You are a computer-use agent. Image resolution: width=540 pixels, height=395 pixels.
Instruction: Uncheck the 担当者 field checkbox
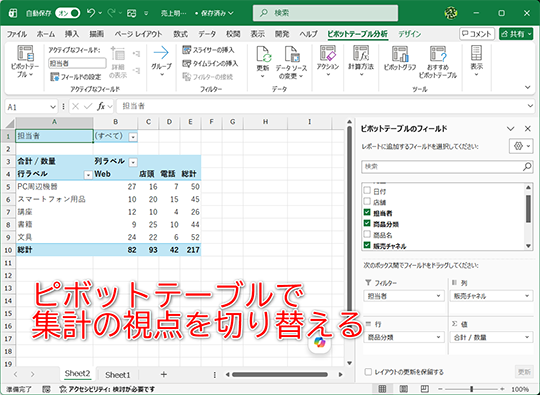(x=367, y=212)
